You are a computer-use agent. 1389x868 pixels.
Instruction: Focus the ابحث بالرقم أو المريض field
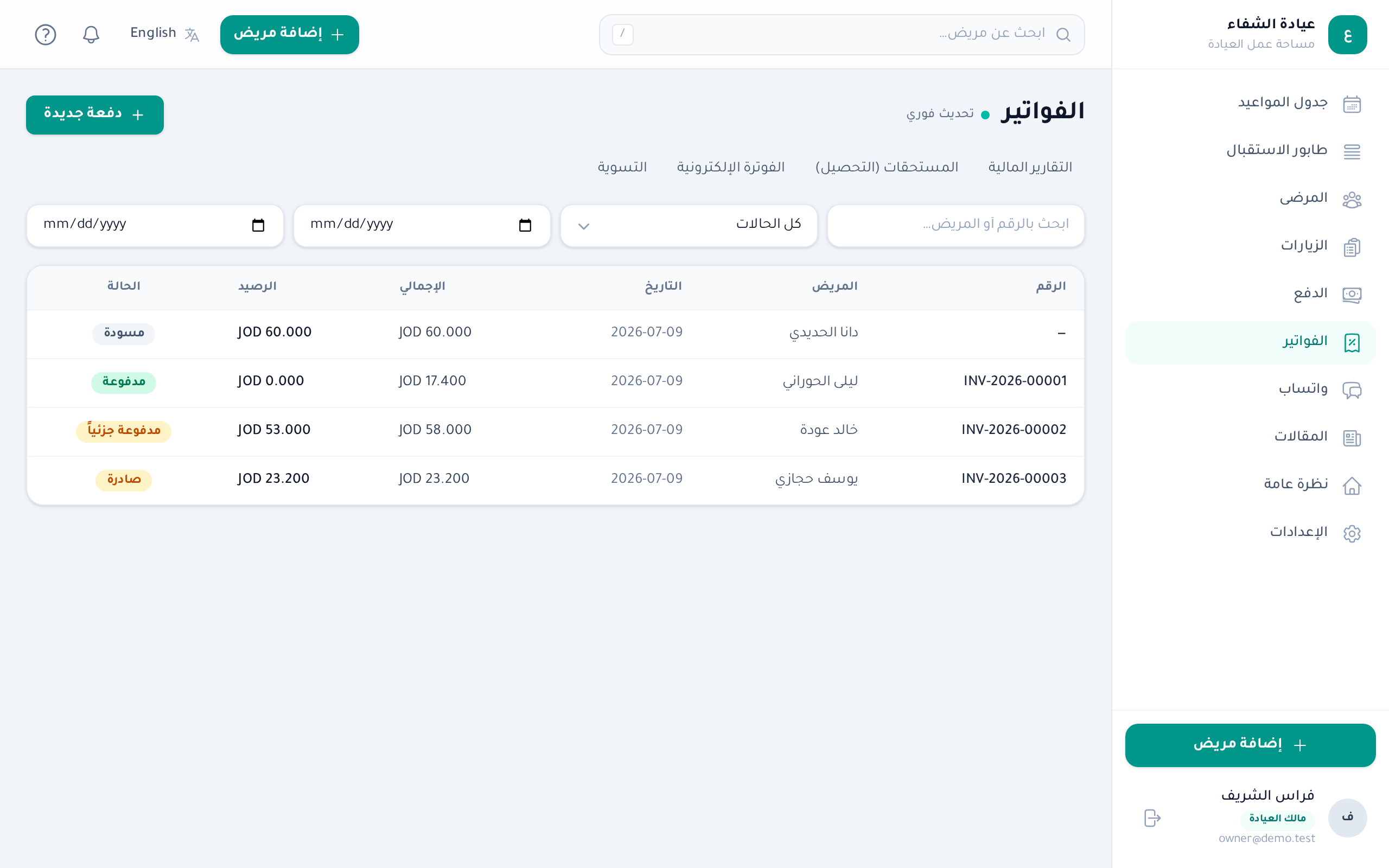pos(955,226)
